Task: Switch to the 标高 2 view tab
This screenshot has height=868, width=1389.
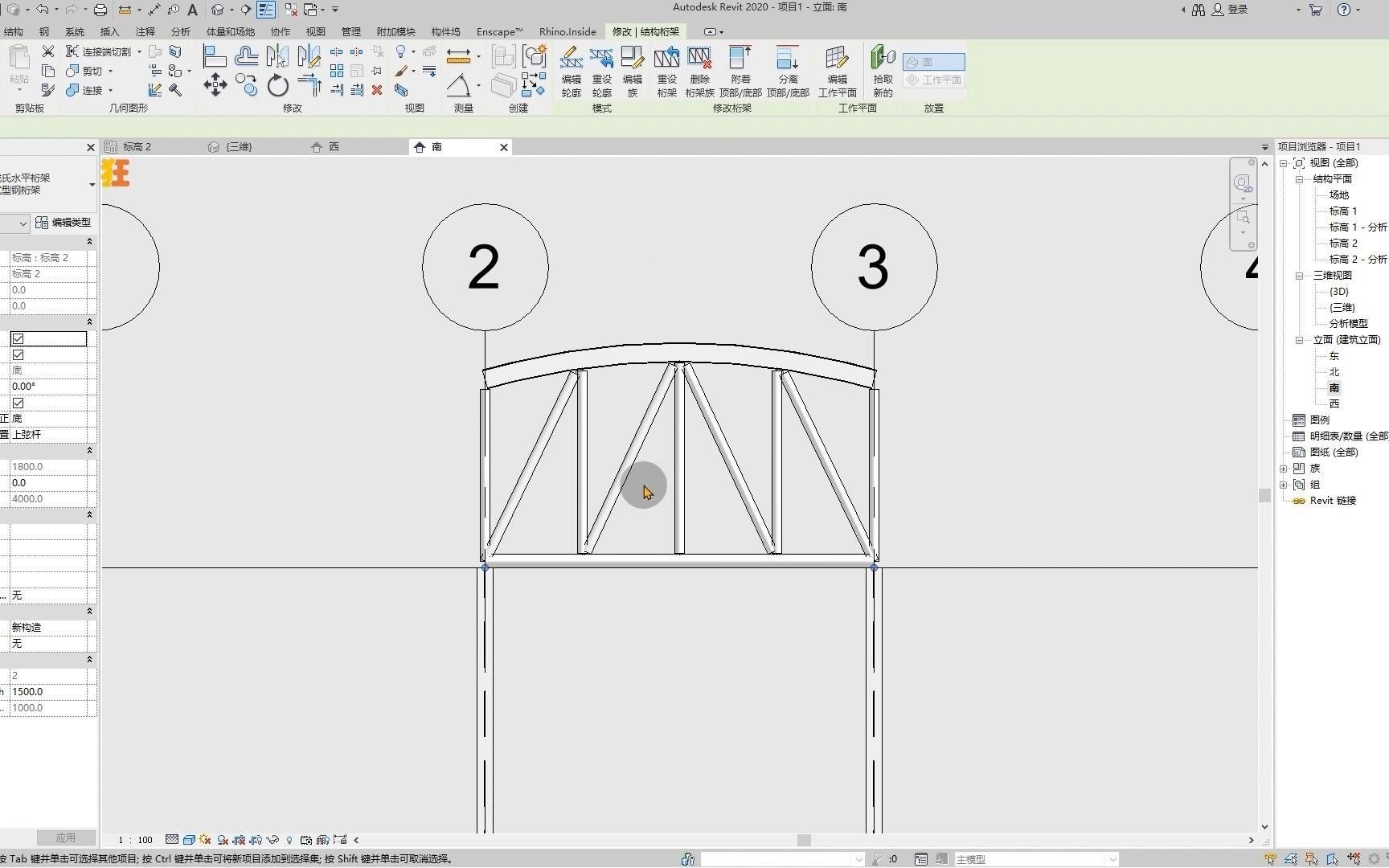Action: (x=137, y=147)
